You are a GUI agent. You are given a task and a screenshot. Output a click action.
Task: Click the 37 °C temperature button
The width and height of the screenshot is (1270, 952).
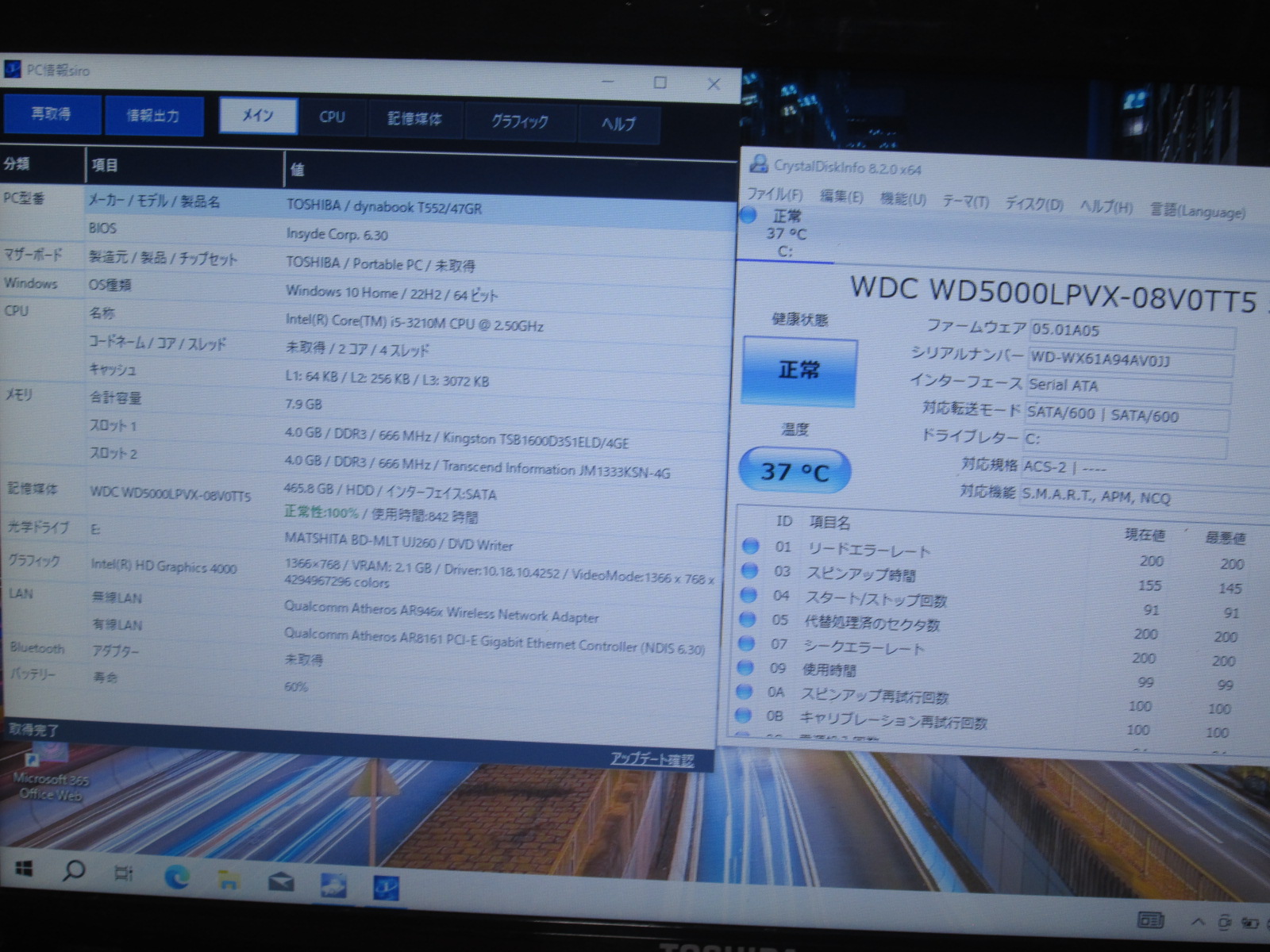795,471
